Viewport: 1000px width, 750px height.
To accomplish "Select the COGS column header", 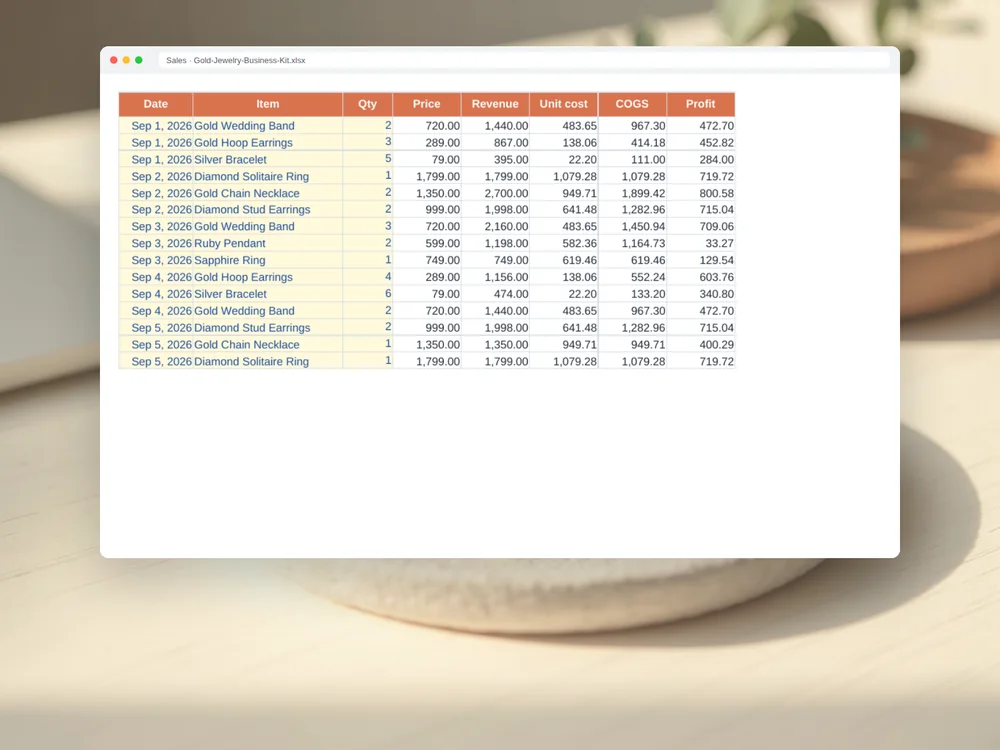I will [x=632, y=104].
